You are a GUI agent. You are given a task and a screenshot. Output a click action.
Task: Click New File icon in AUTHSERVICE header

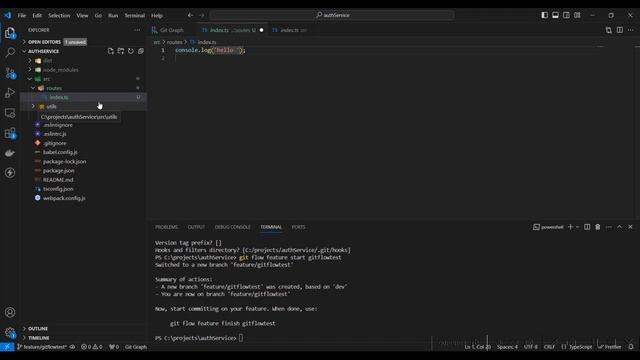coord(111,51)
